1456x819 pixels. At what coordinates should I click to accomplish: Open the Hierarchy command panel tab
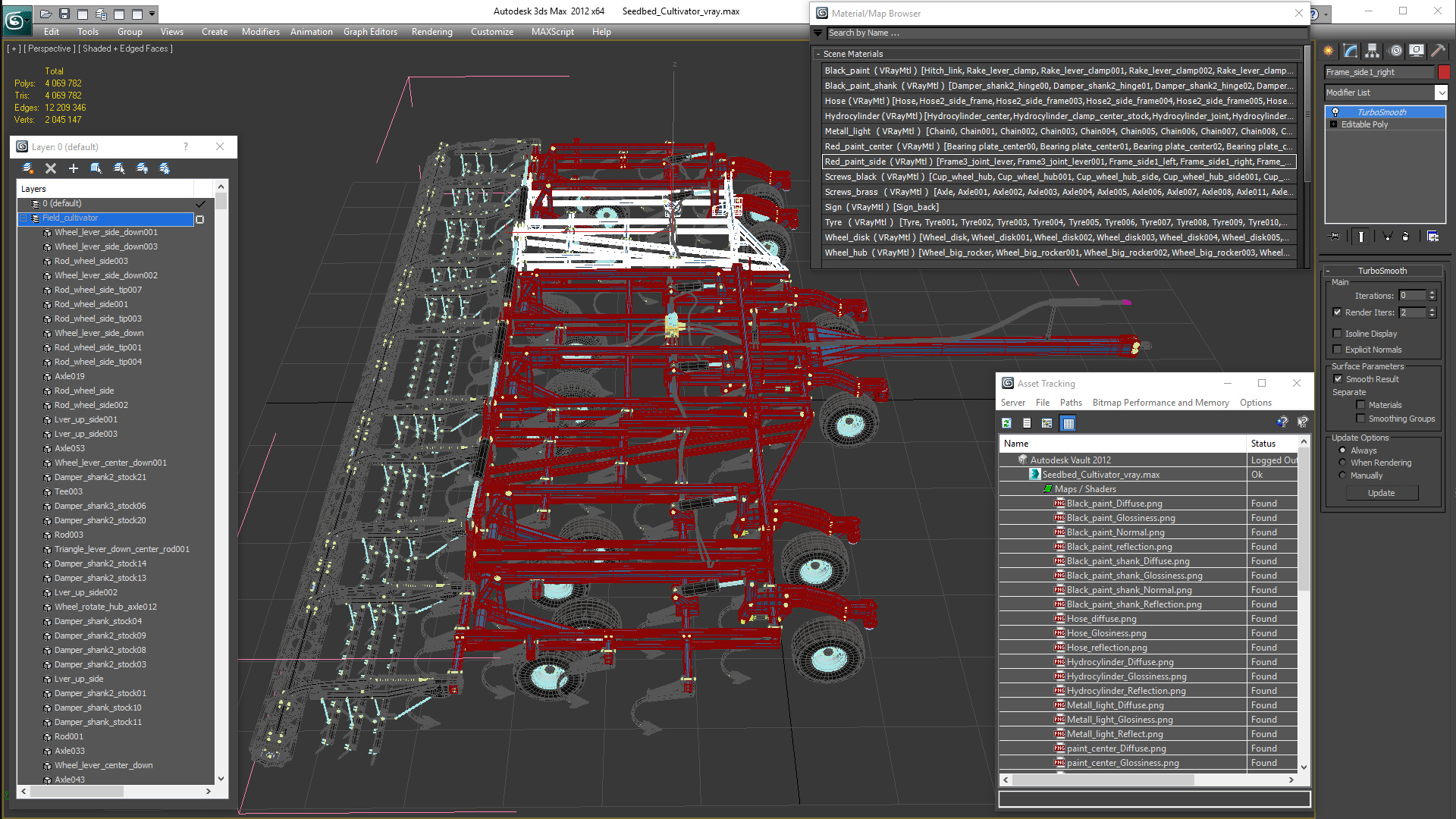tap(1373, 51)
